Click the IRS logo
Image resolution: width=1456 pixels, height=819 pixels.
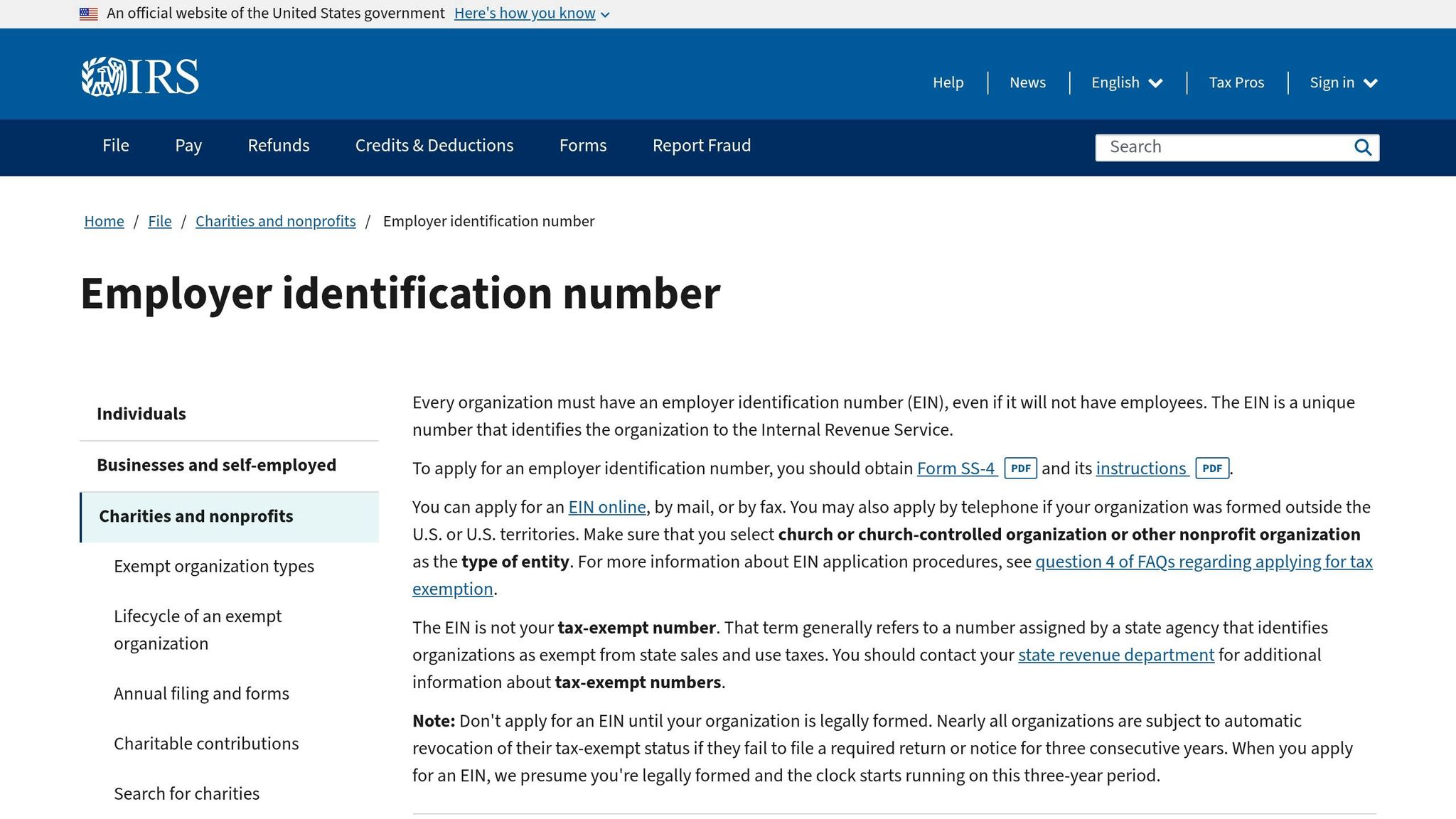(140, 77)
